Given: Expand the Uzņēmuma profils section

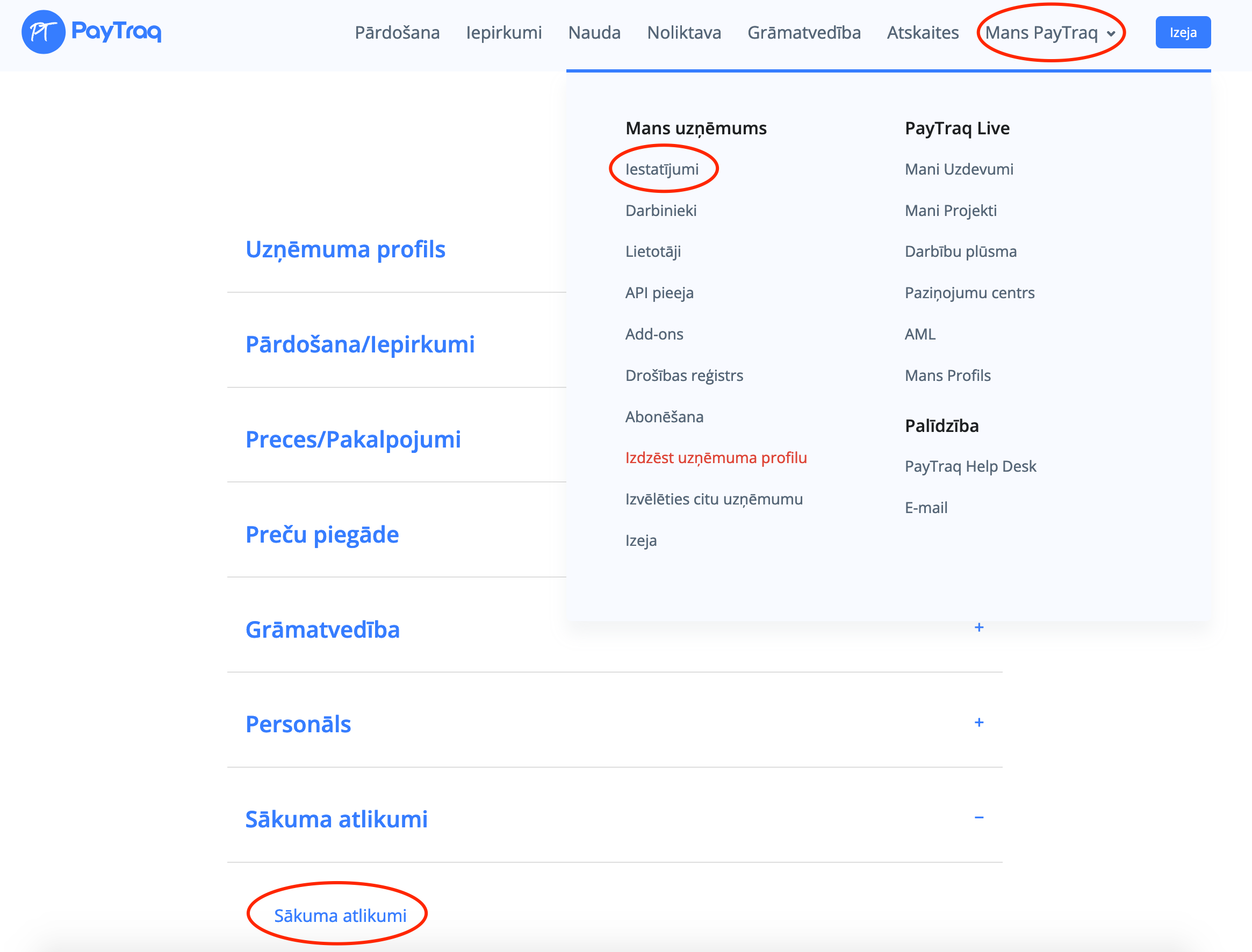Looking at the screenshot, I should [x=345, y=249].
